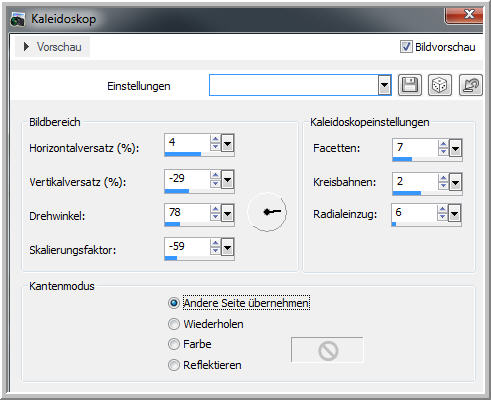
Task: Open the Facetten value dropdown arrow
Action: coord(455,148)
